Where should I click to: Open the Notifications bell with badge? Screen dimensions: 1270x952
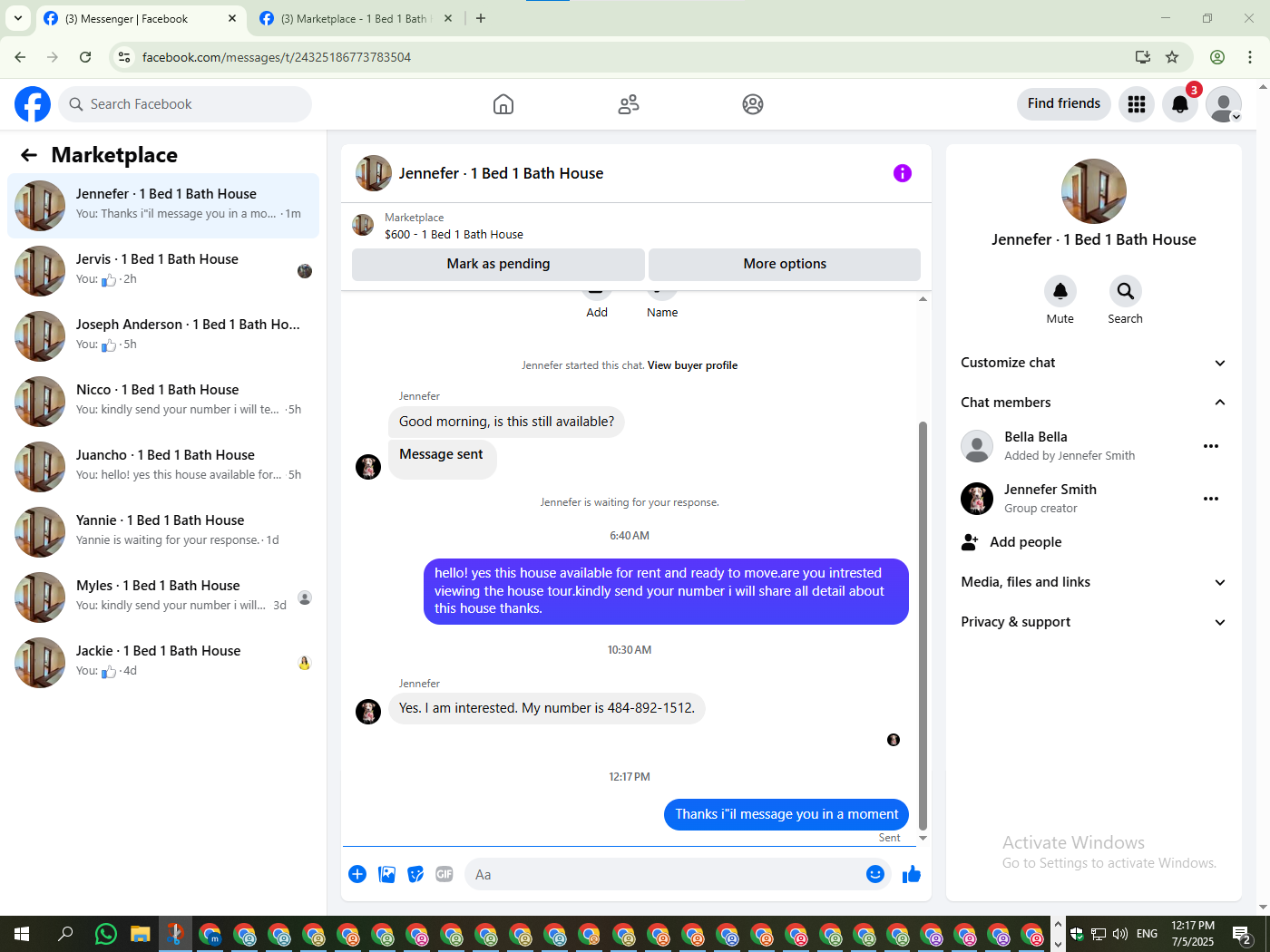(x=1180, y=104)
